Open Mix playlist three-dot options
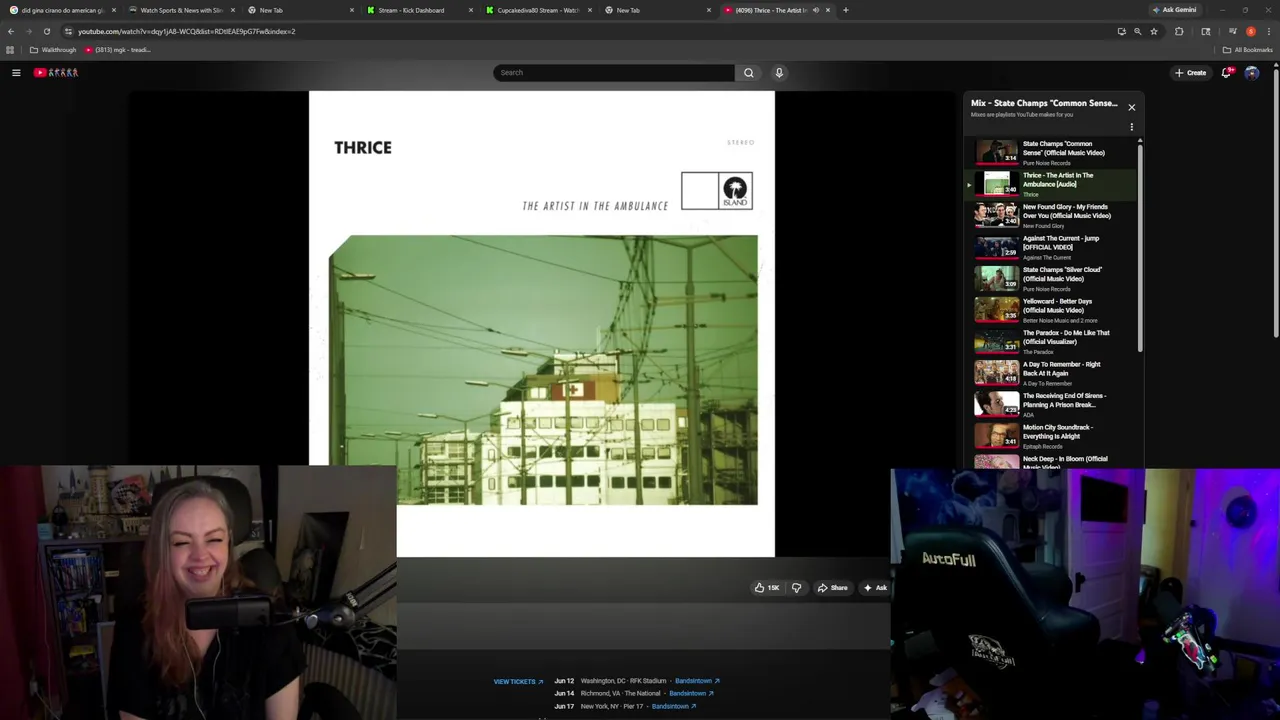Screen dimensions: 1280x720 pos(1132,127)
